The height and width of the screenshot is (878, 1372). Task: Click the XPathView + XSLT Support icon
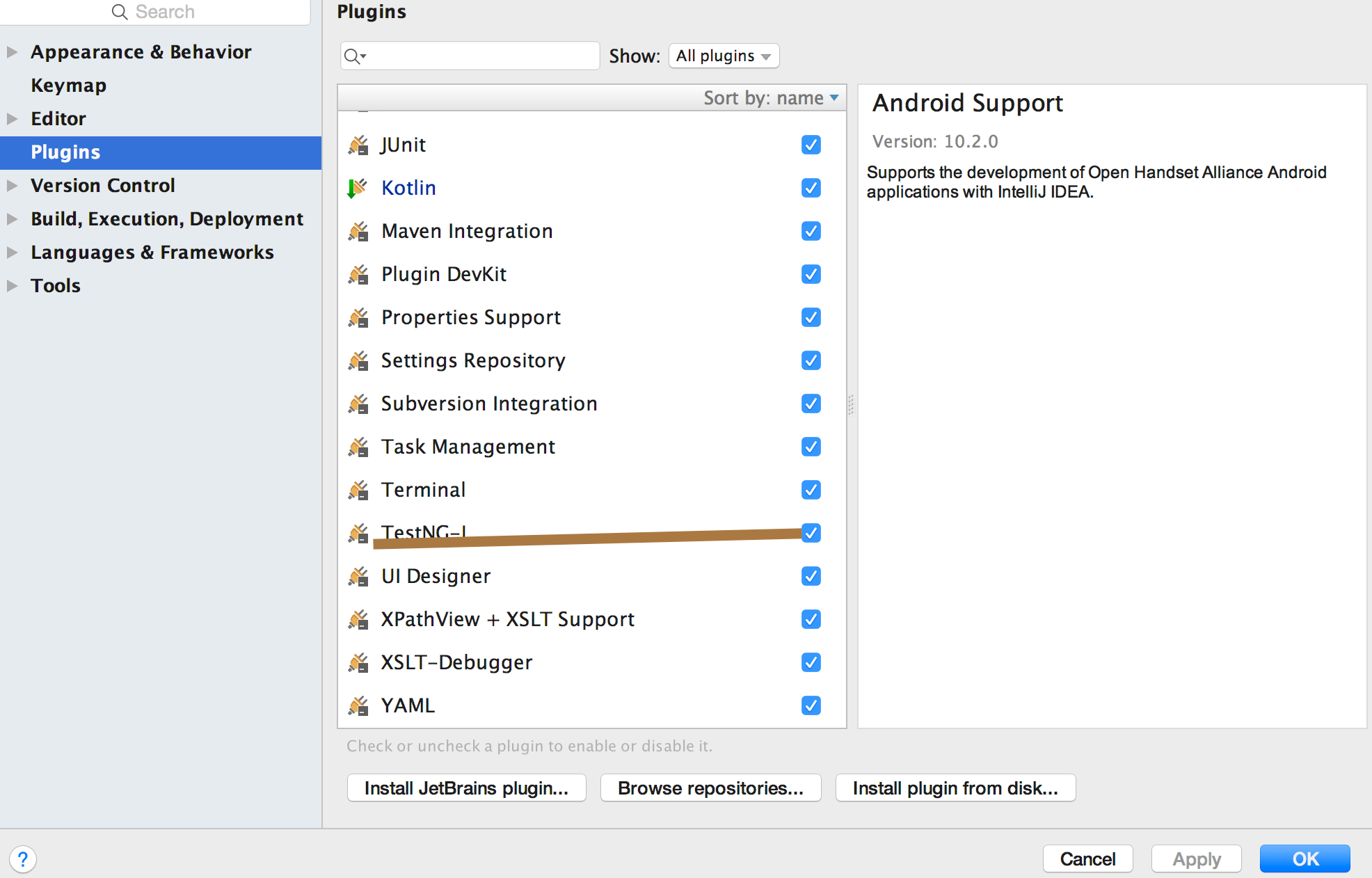pyautogui.click(x=358, y=620)
